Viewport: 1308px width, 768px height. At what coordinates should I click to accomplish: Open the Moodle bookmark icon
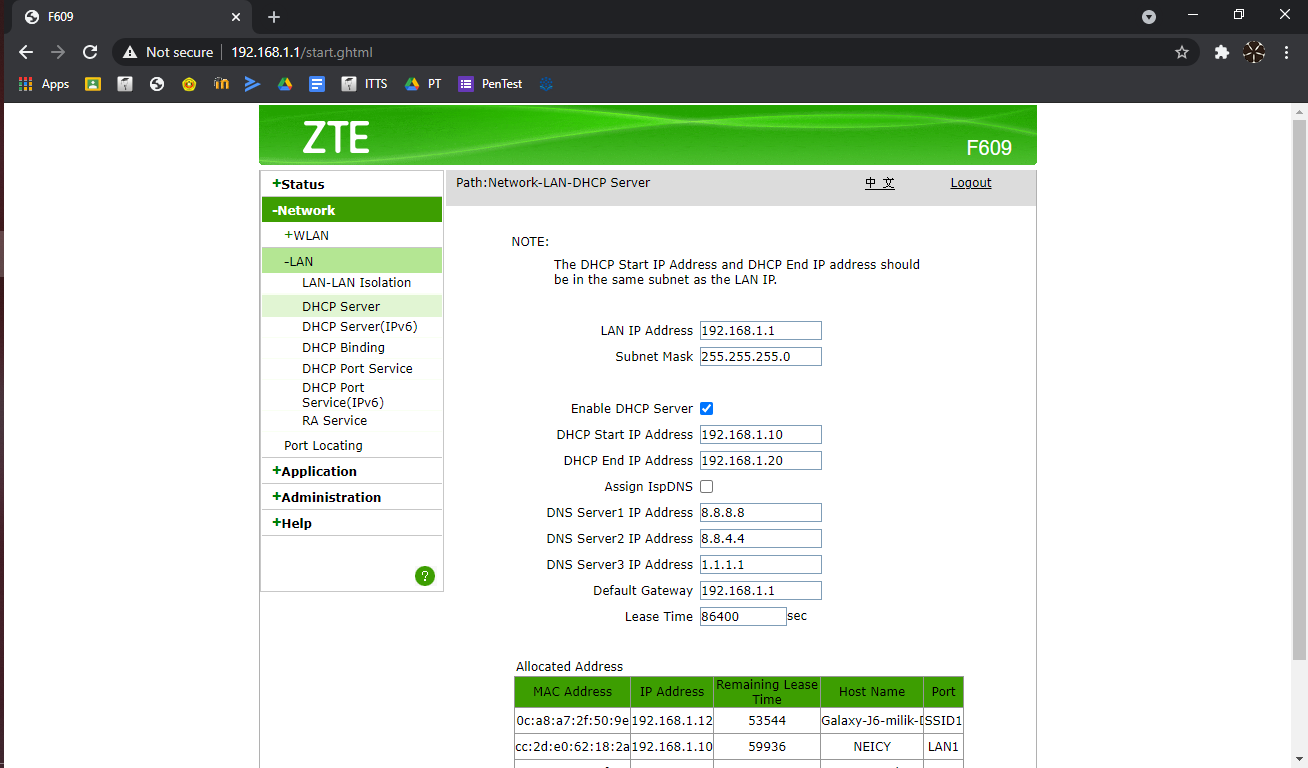coord(221,84)
